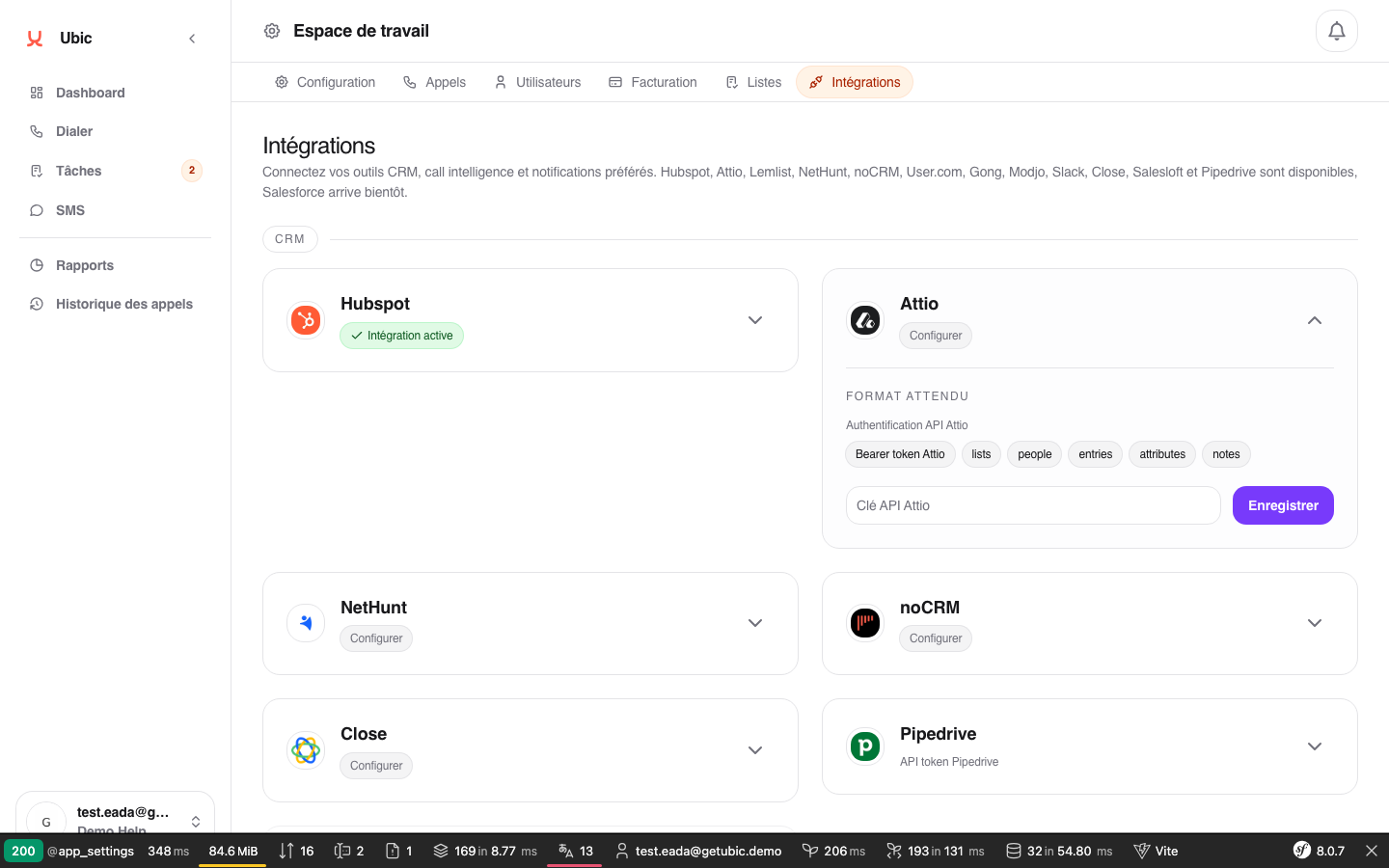The height and width of the screenshot is (868, 1389).
Task: Click the NetHunt Configurer badge
Action: click(x=376, y=638)
